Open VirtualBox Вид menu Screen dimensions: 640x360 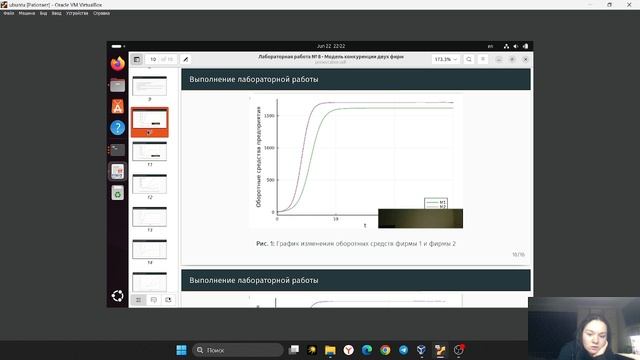43,13
